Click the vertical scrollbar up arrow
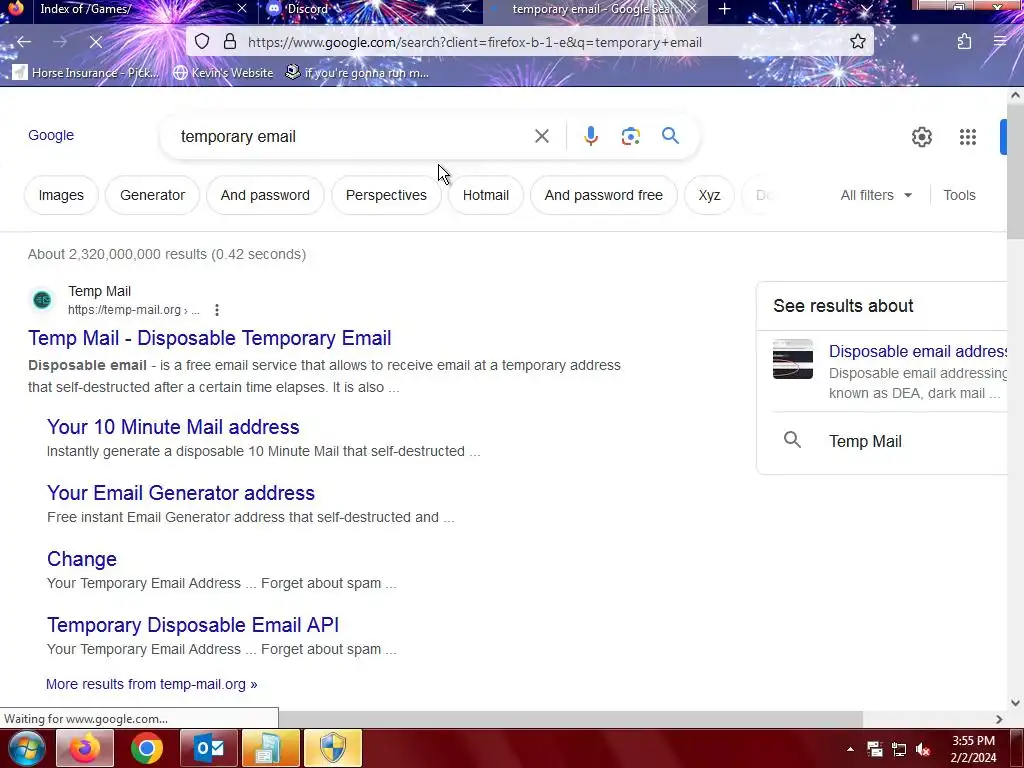 pos(1015,95)
